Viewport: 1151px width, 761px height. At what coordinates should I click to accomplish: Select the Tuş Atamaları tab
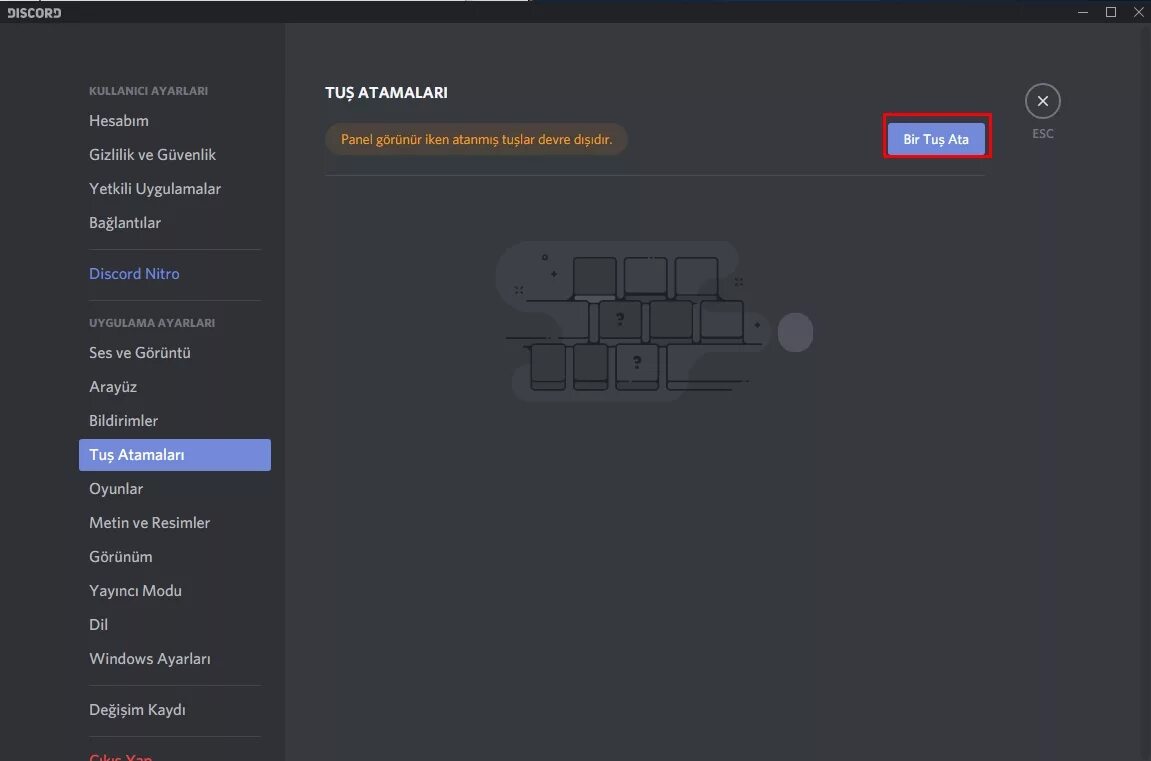(175, 455)
